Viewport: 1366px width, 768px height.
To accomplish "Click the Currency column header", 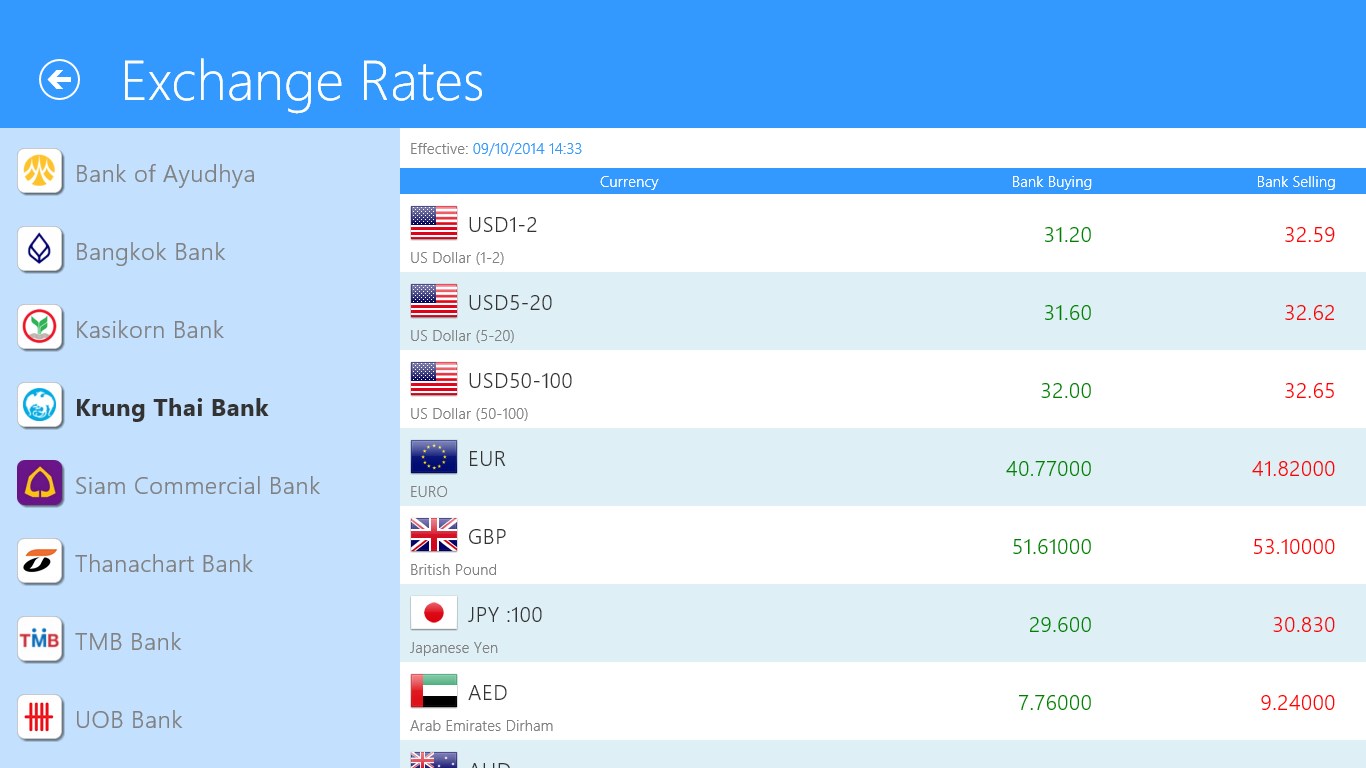I will point(628,182).
